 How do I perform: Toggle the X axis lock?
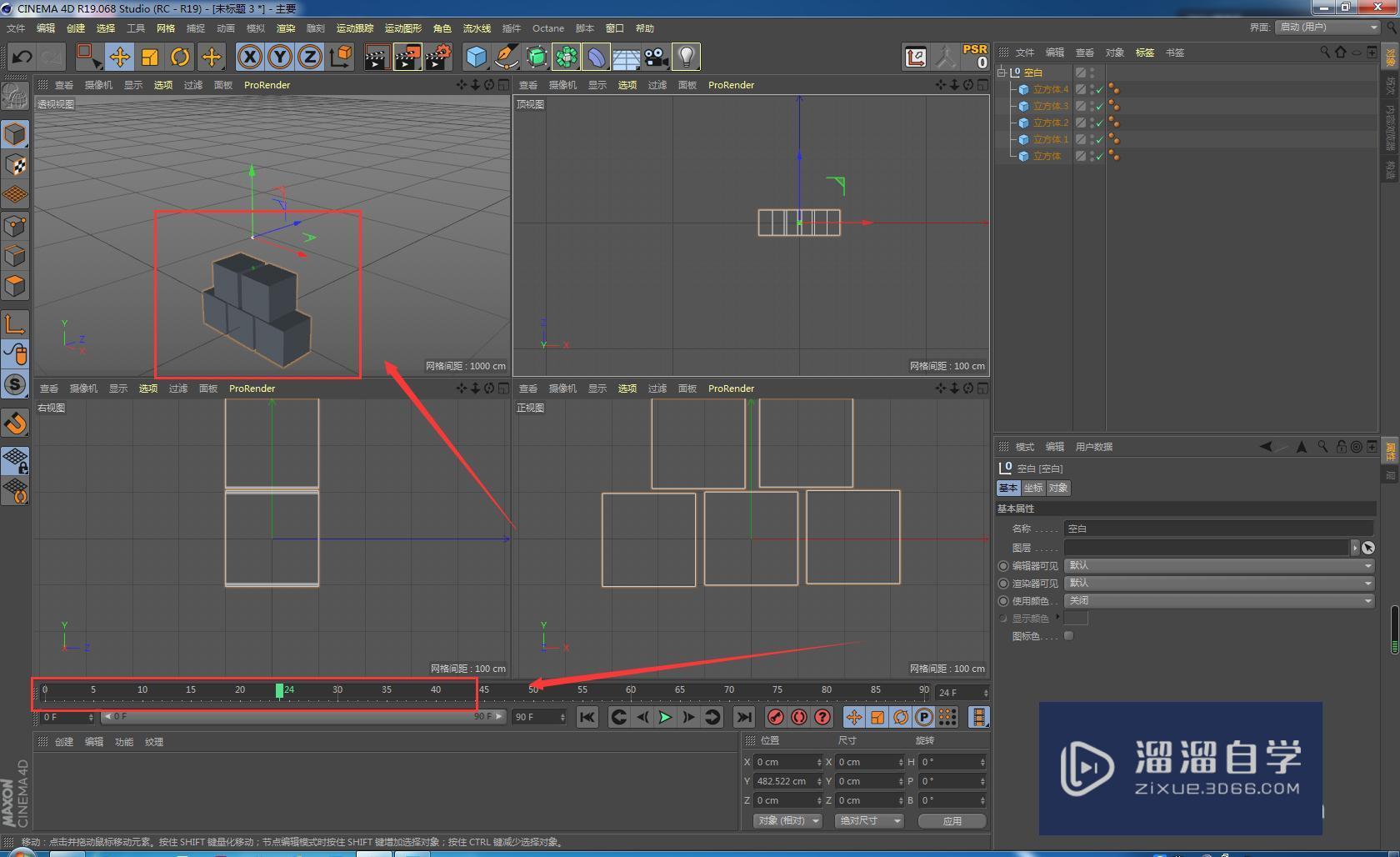(250, 57)
